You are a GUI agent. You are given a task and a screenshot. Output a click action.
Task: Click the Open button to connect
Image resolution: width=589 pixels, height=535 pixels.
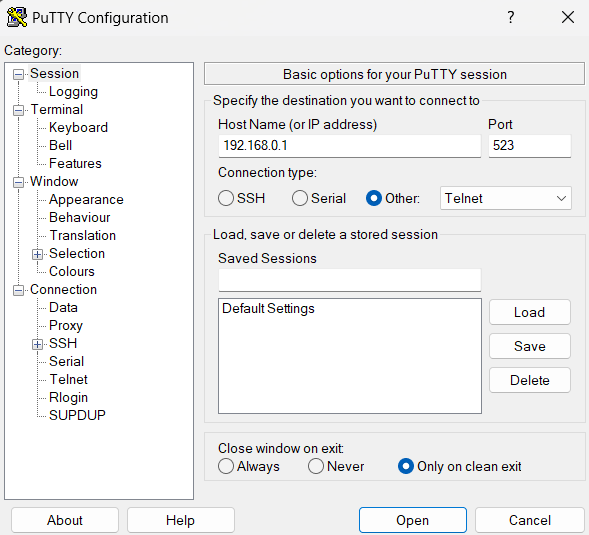point(412,520)
